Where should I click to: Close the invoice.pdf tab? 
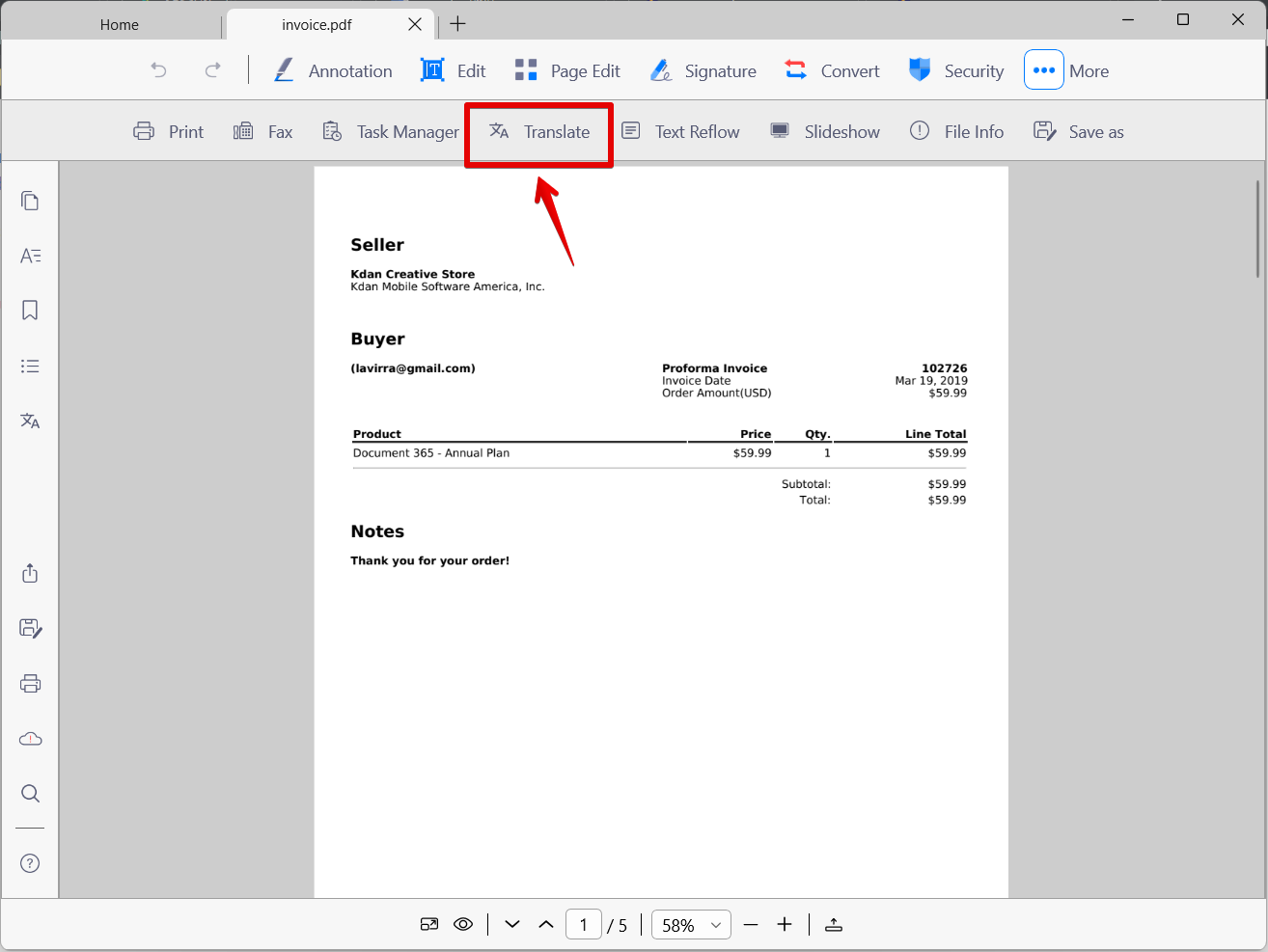[415, 24]
